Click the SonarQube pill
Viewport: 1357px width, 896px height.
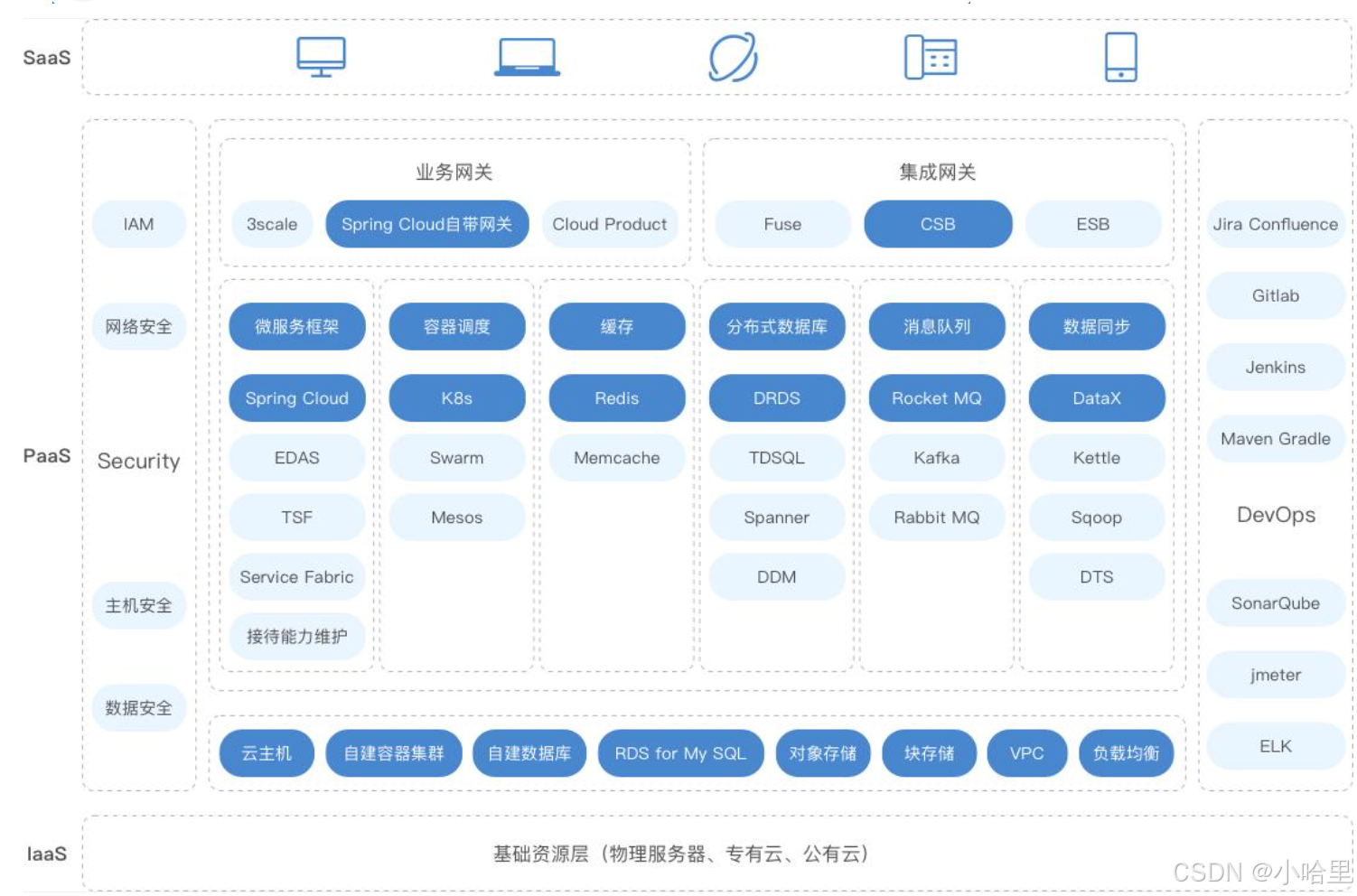click(x=1276, y=603)
